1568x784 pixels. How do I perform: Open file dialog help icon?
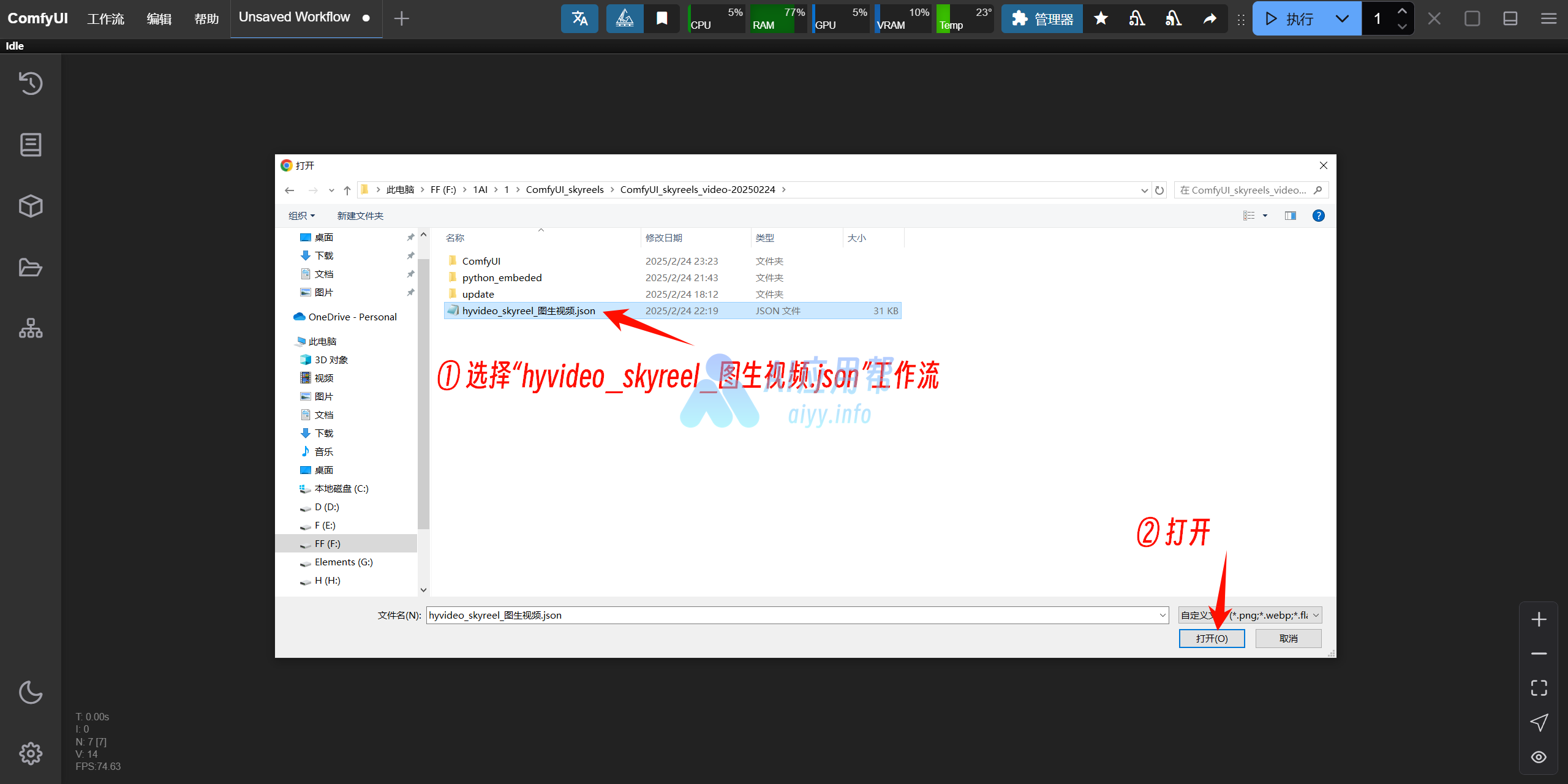1319,216
